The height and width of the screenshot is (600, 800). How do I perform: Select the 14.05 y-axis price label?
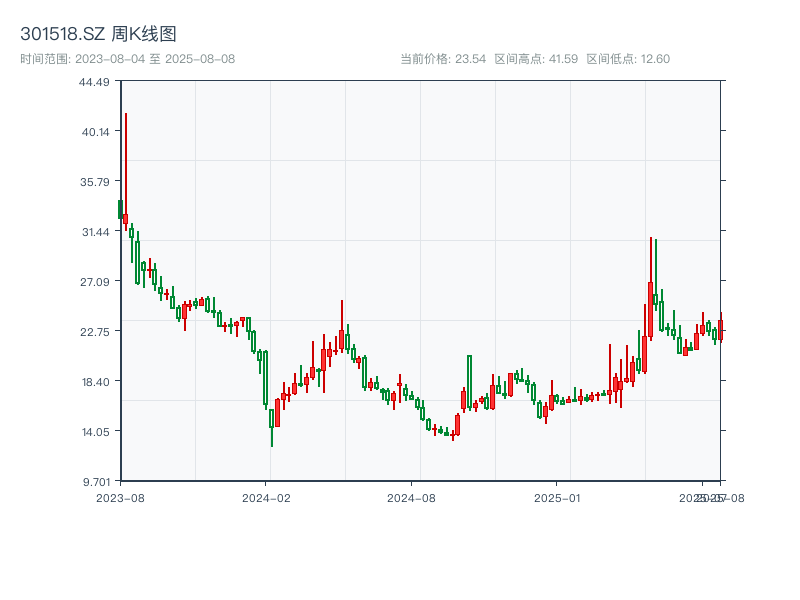94,432
